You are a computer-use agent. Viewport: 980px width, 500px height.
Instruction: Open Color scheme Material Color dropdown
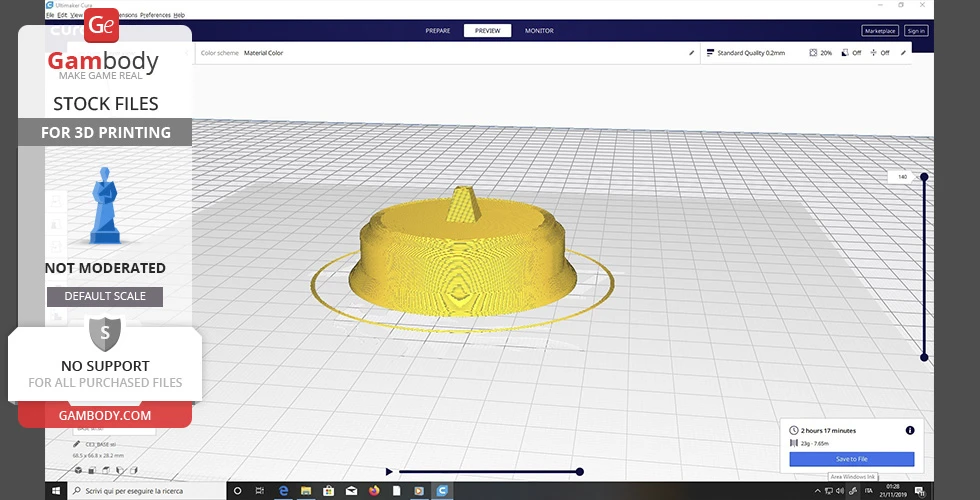click(x=448, y=53)
